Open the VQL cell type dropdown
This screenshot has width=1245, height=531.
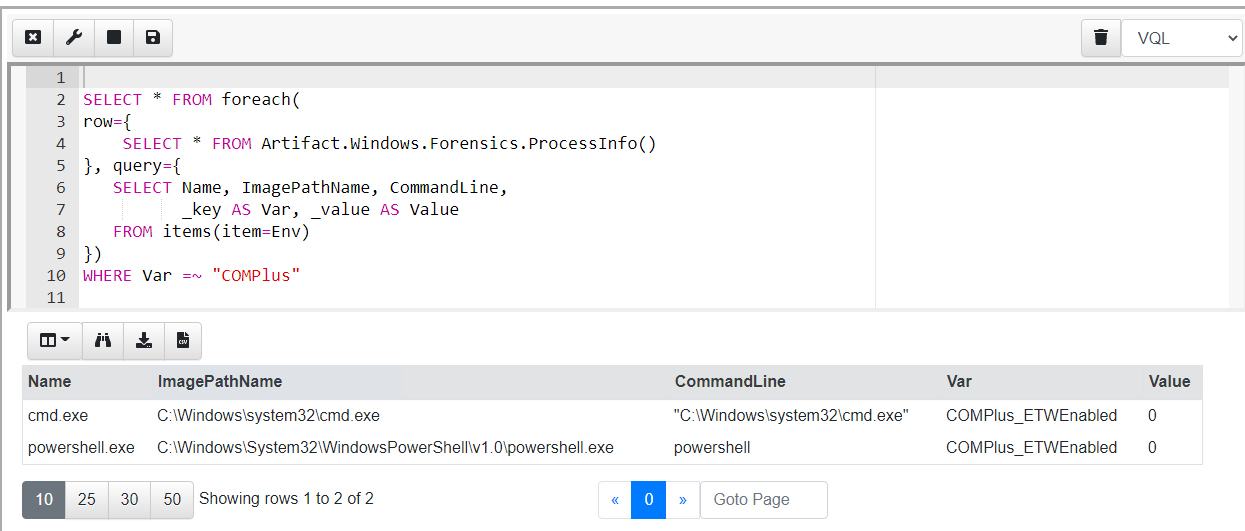pyautogui.click(x=1181, y=39)
